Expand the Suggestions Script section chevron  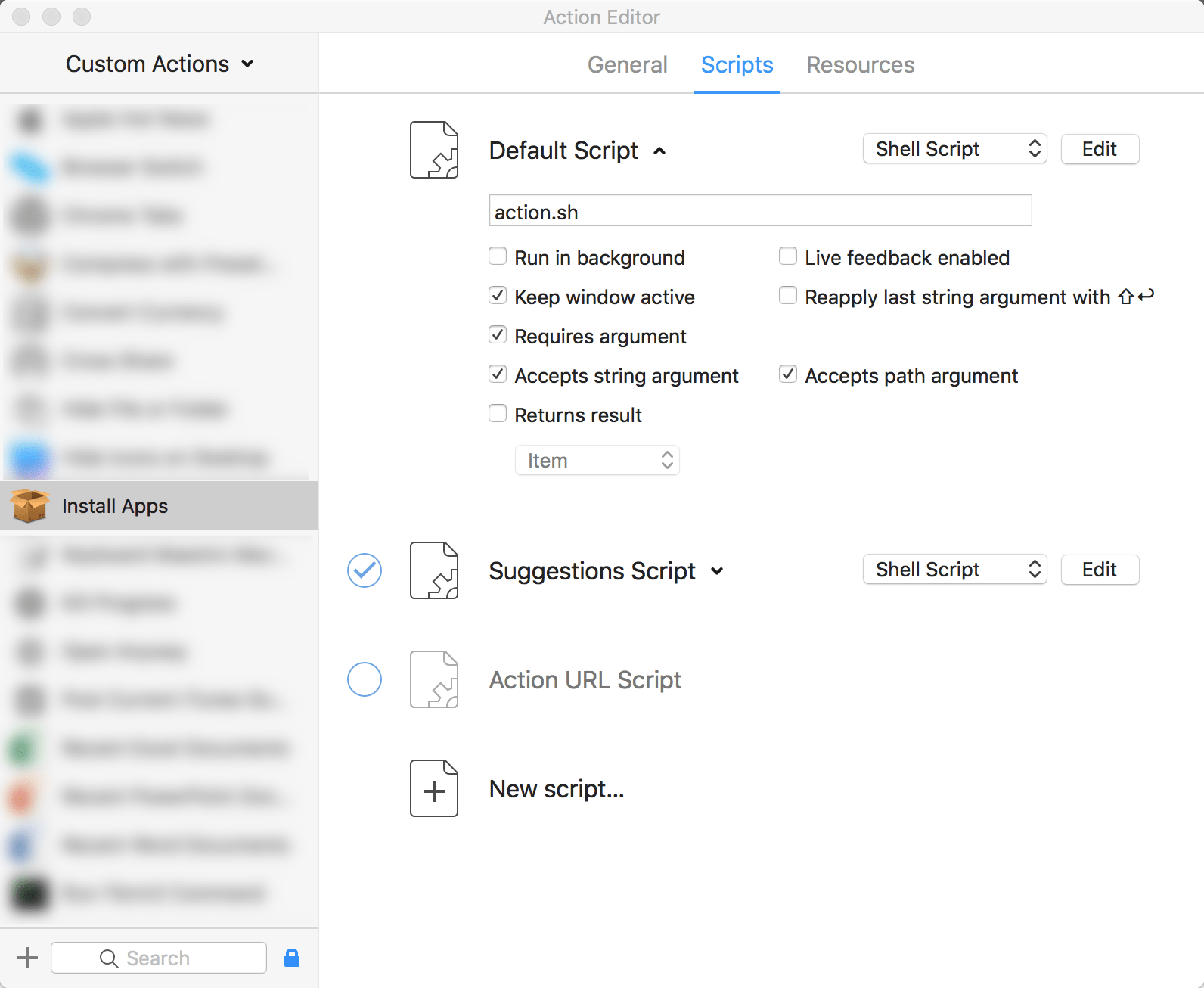coord(717,572)
